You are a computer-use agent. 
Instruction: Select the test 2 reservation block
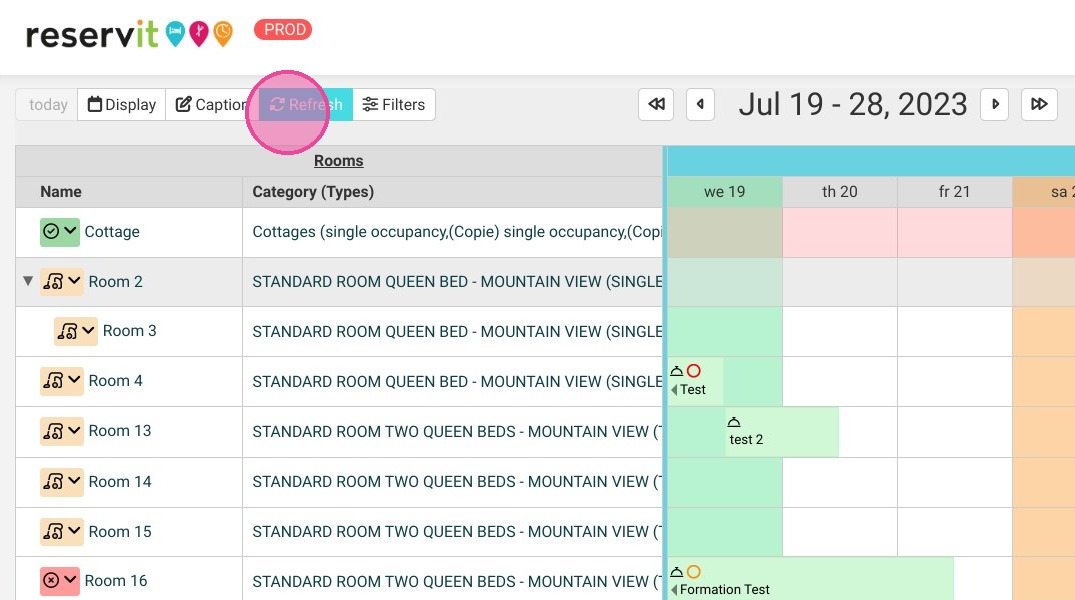click(x=782, y=432)
